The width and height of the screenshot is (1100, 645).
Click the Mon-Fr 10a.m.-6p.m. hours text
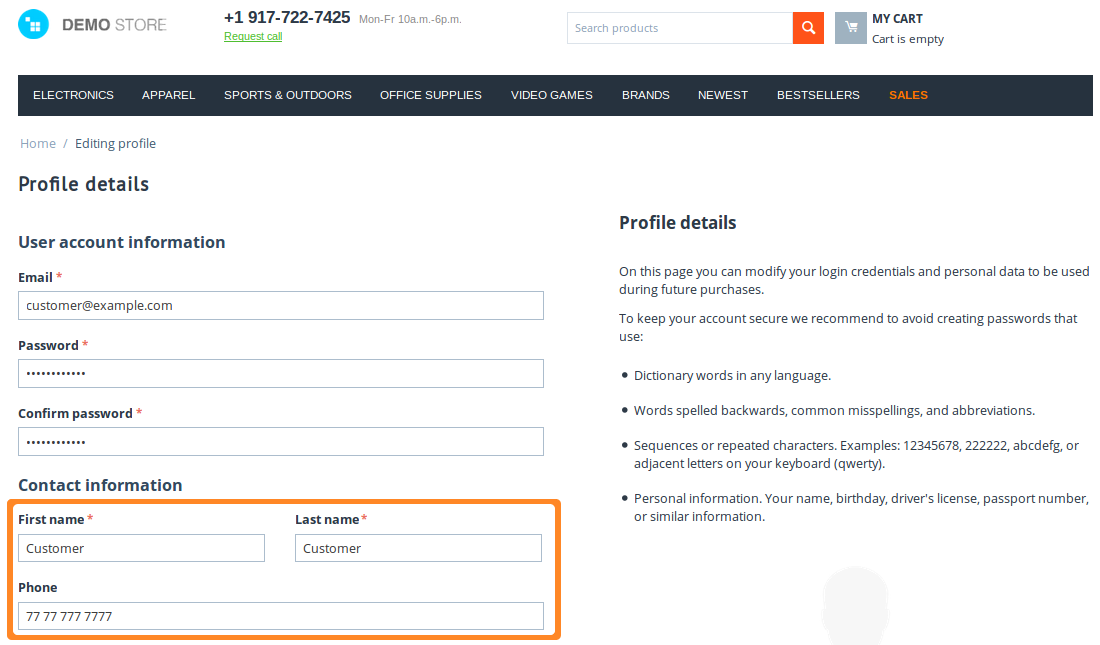(x=410, y=20)
